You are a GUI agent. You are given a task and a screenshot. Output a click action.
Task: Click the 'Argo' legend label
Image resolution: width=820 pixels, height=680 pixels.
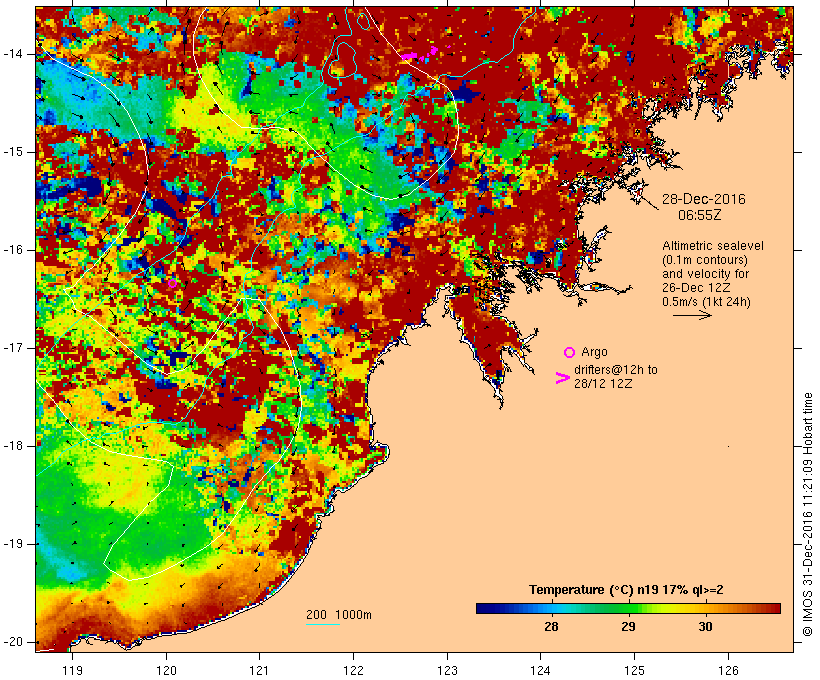click(x=594, y=352)
